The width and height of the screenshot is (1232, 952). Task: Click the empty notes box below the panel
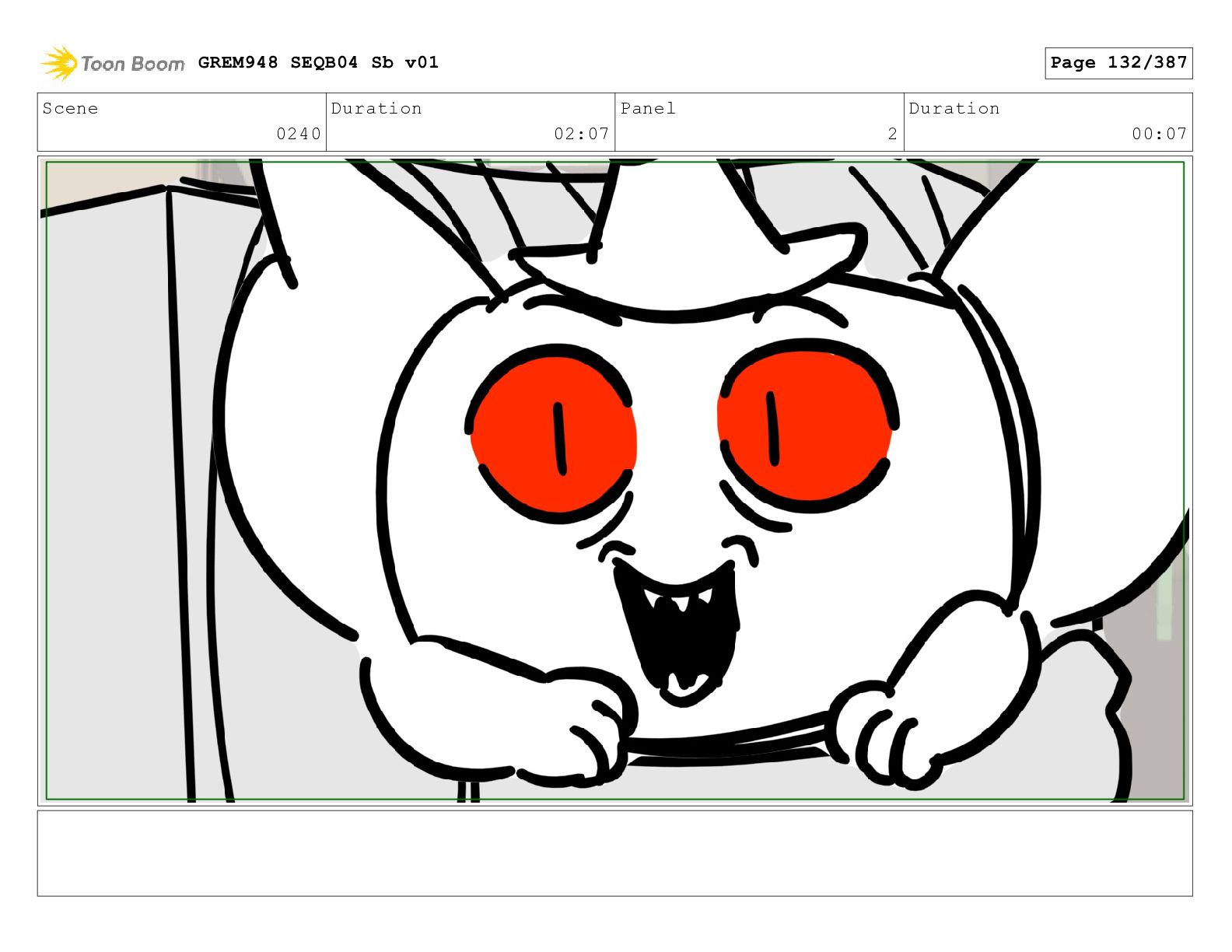tap(615, 853)
